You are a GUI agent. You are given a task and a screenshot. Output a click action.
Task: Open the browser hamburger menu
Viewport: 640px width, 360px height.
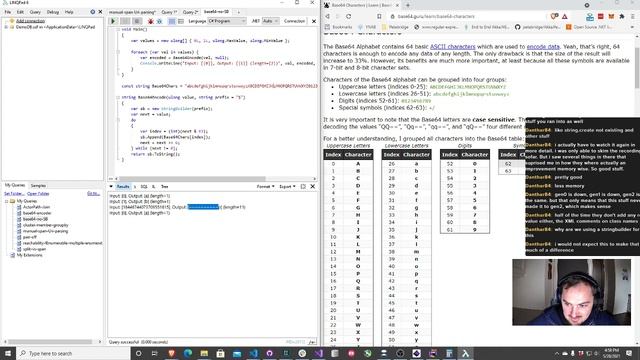(632, 16)
